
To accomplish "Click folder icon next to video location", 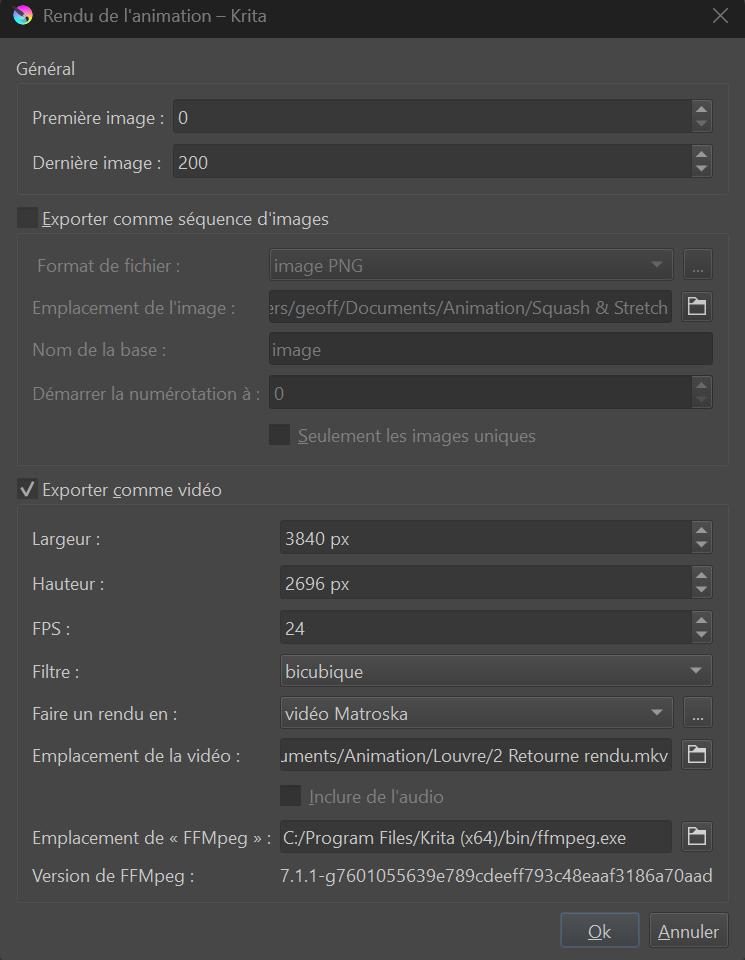I will click(x=697, y=755).
